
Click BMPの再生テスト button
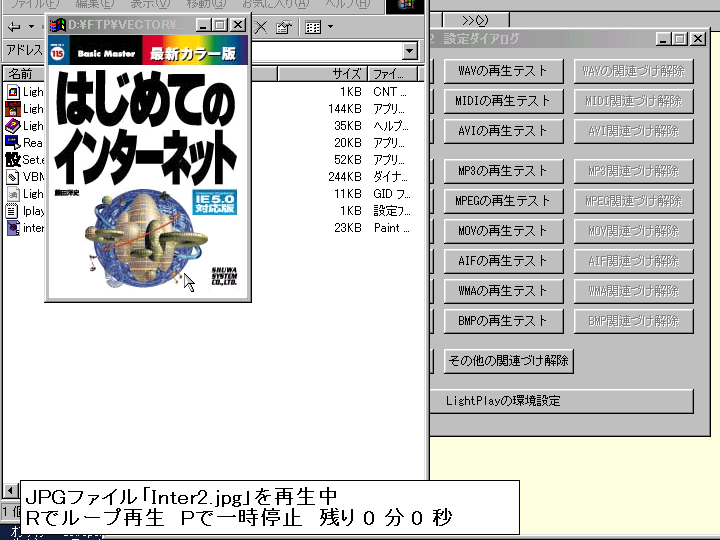point(503,321)
